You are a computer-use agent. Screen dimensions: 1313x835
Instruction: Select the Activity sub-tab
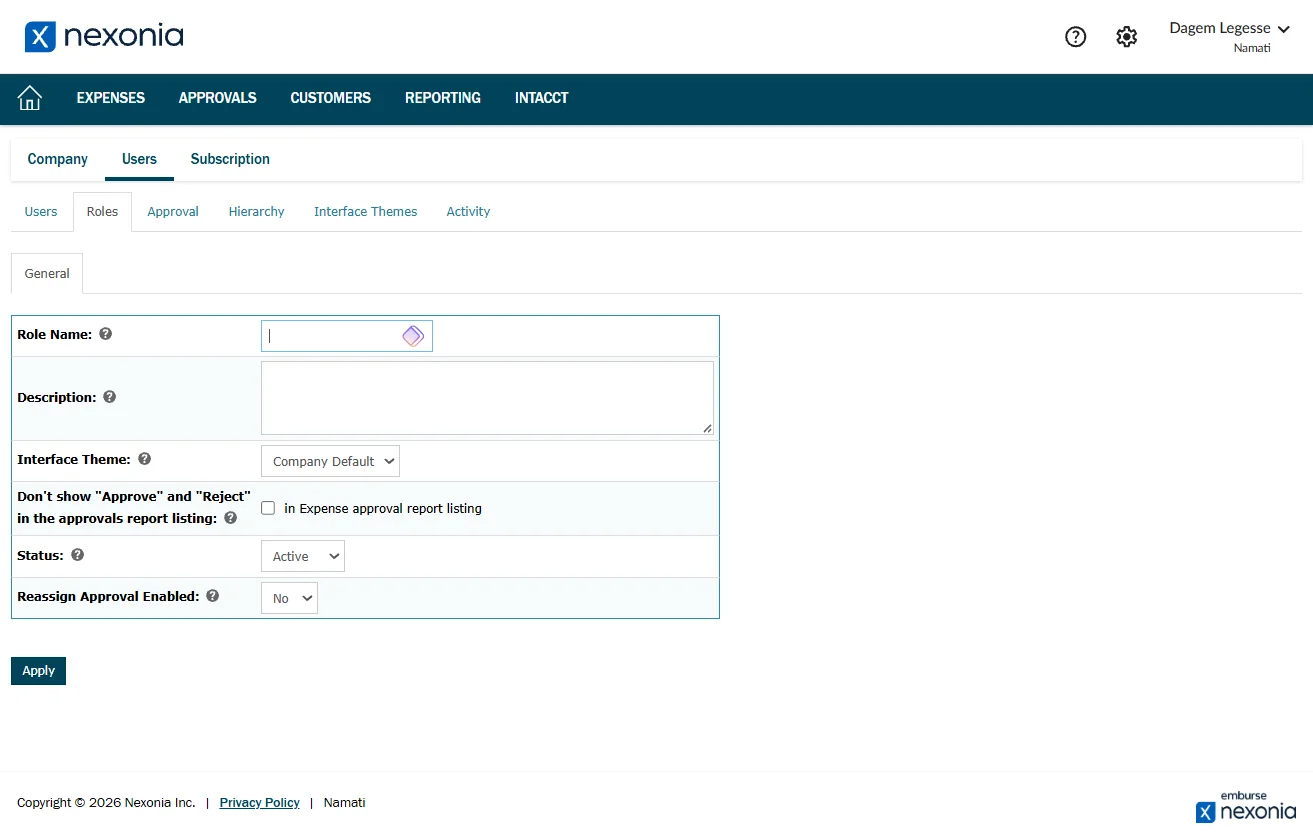click(x=468, y=211)
